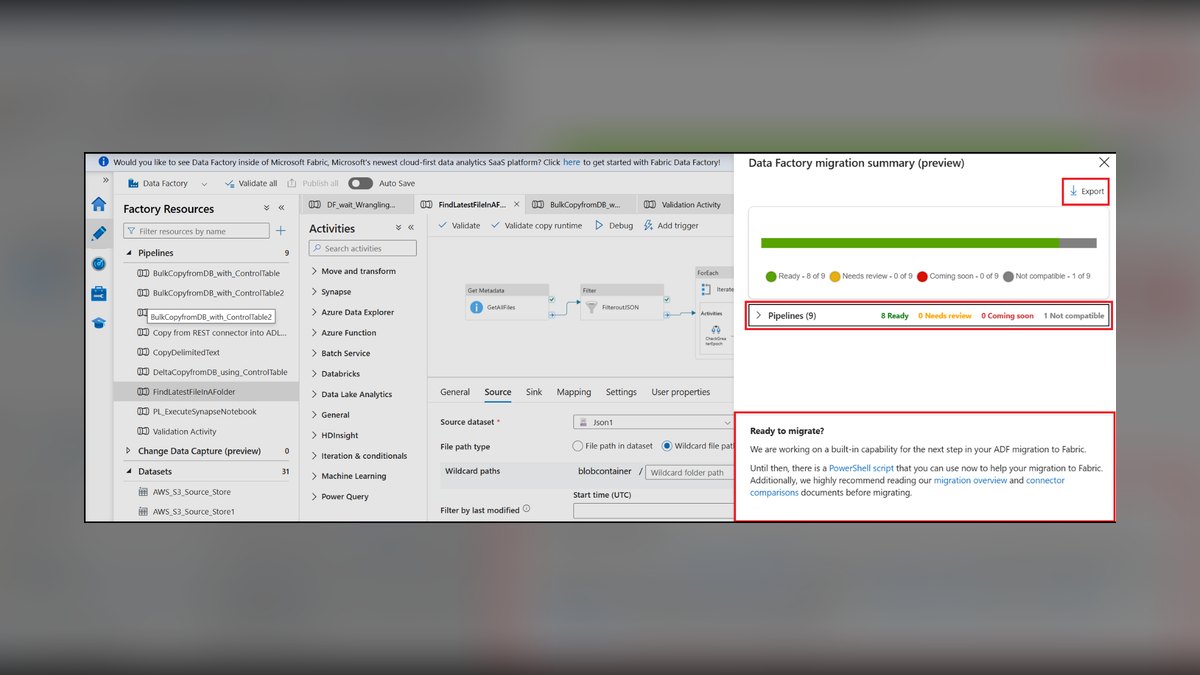1200x675 pixels.
Task: Click the collapse-all chevrons in Factory Resources
Action: tap(266, 208)
